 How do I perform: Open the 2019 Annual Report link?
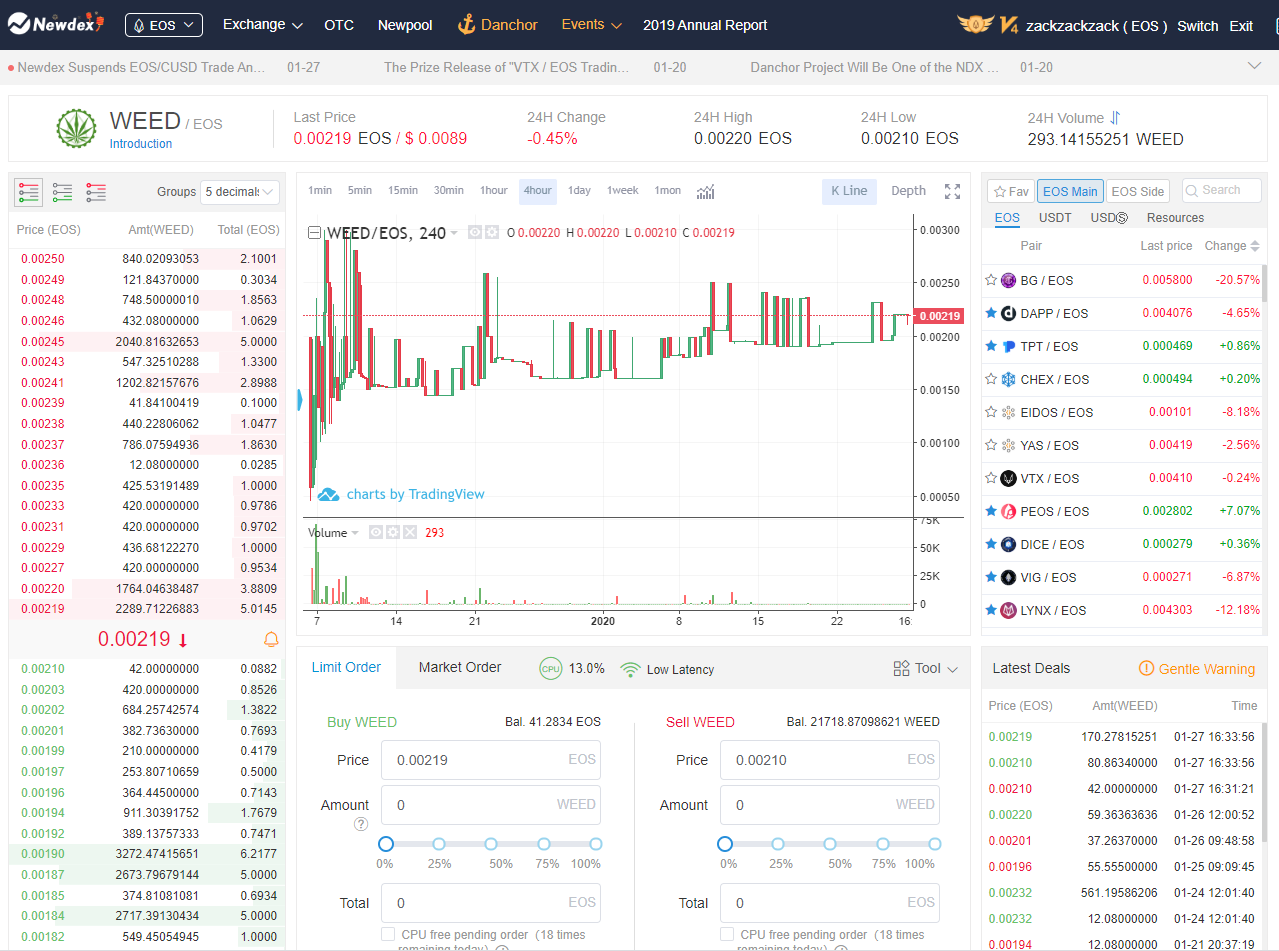click(705, 25)
